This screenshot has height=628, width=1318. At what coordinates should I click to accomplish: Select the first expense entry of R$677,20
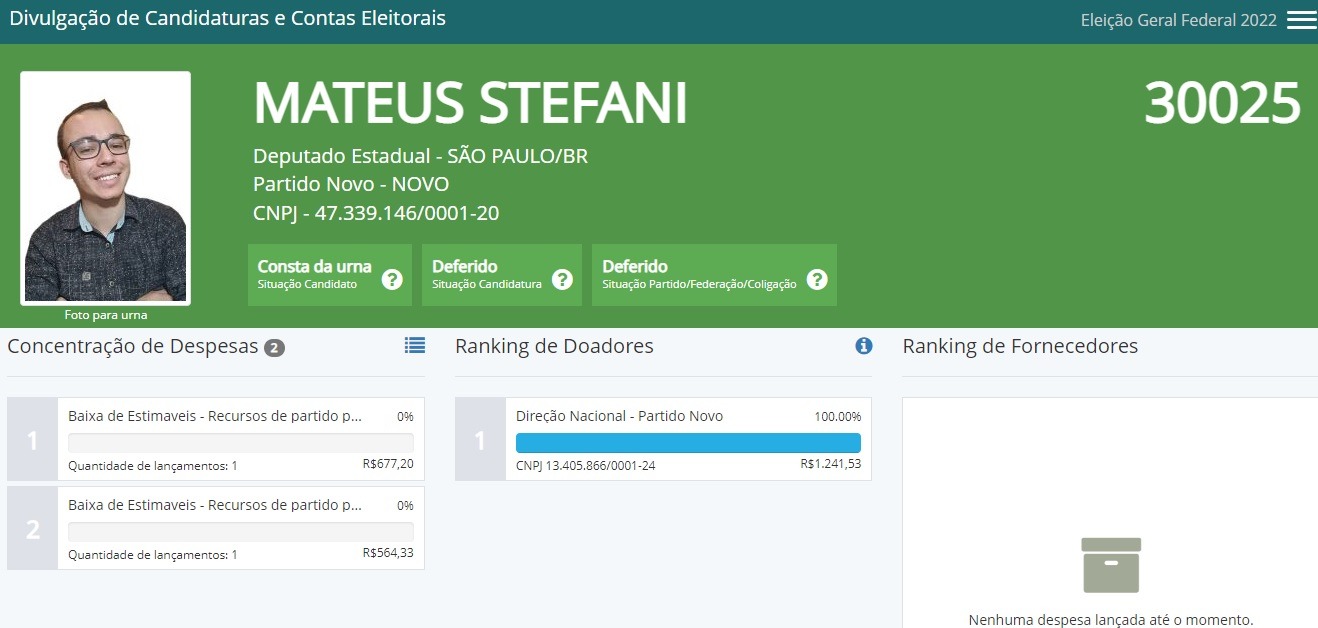pyautogui.click(x=240, y=440)
